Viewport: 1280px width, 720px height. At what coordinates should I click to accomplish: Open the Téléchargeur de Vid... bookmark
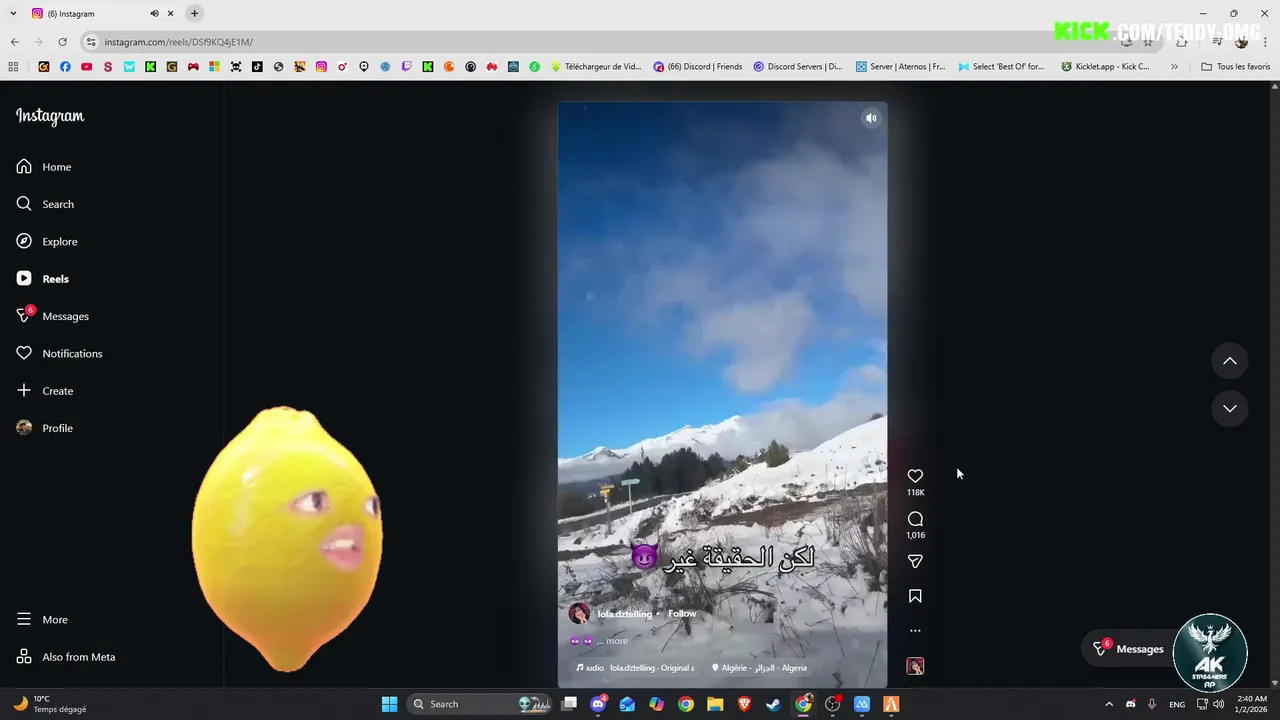click(x=596, y=67)
